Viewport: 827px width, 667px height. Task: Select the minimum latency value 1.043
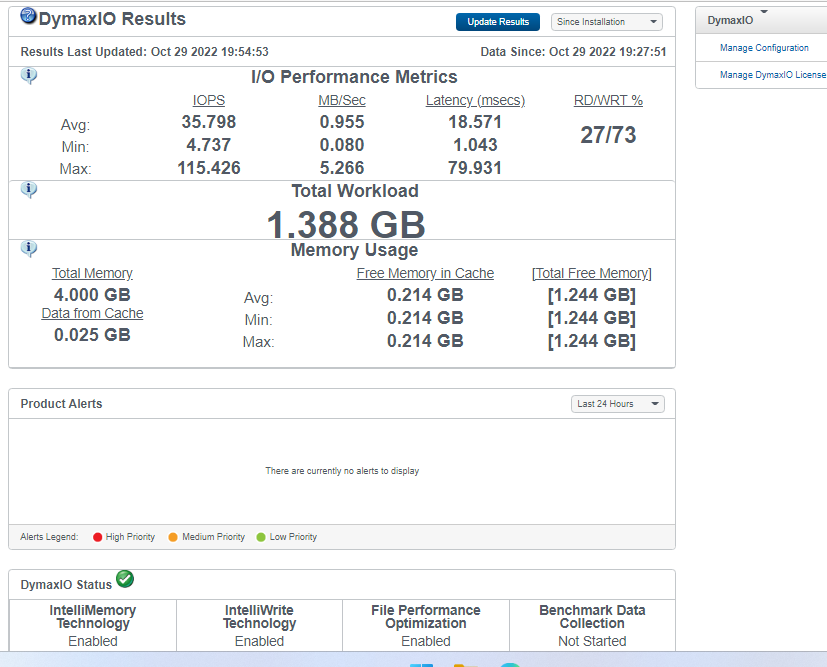475,144
